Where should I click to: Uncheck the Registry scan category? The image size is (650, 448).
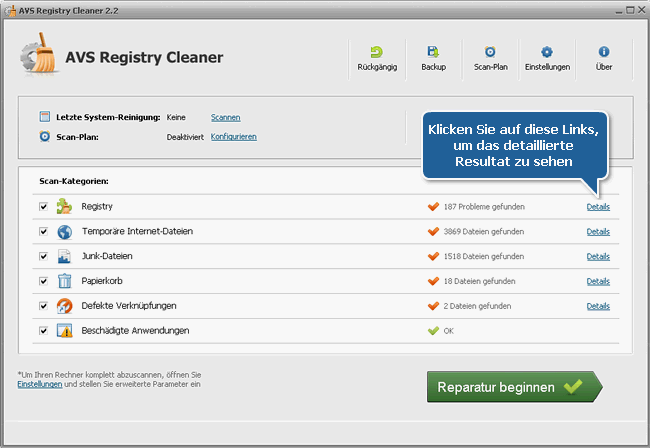coord(43,207)
